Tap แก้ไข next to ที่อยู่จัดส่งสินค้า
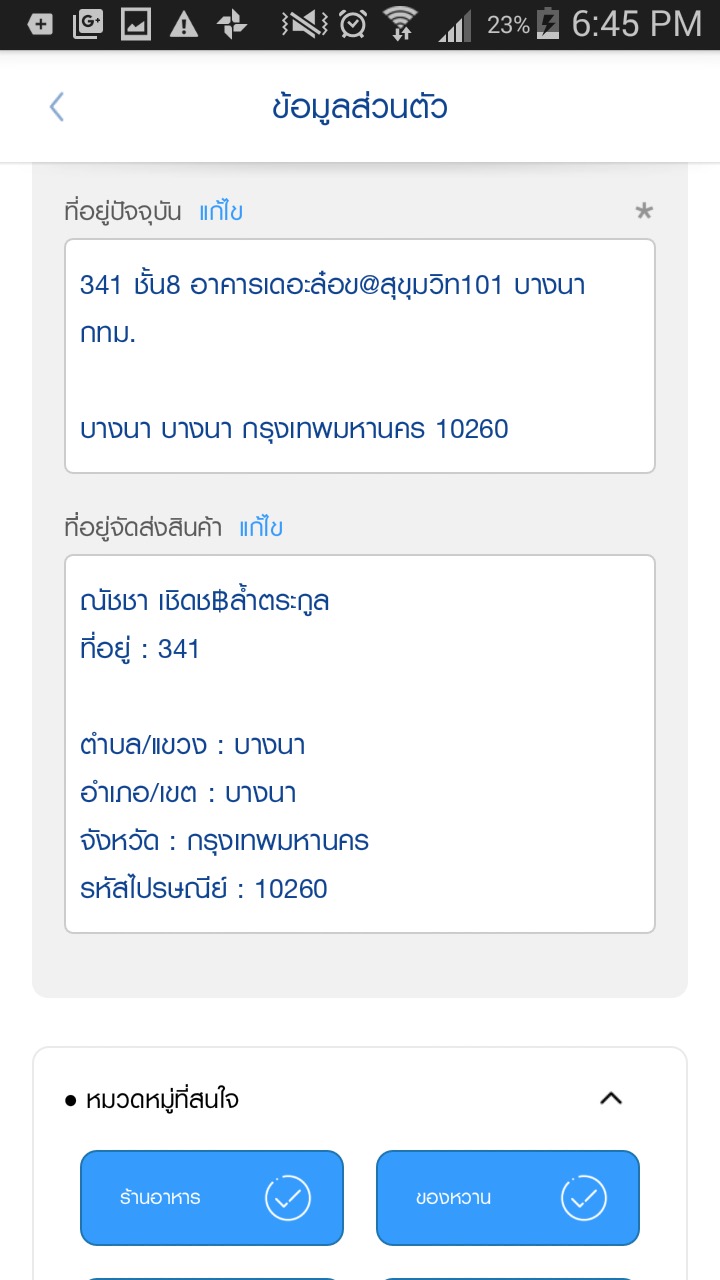The height and width of the screenshot is (1280, 720). point(261,528)
